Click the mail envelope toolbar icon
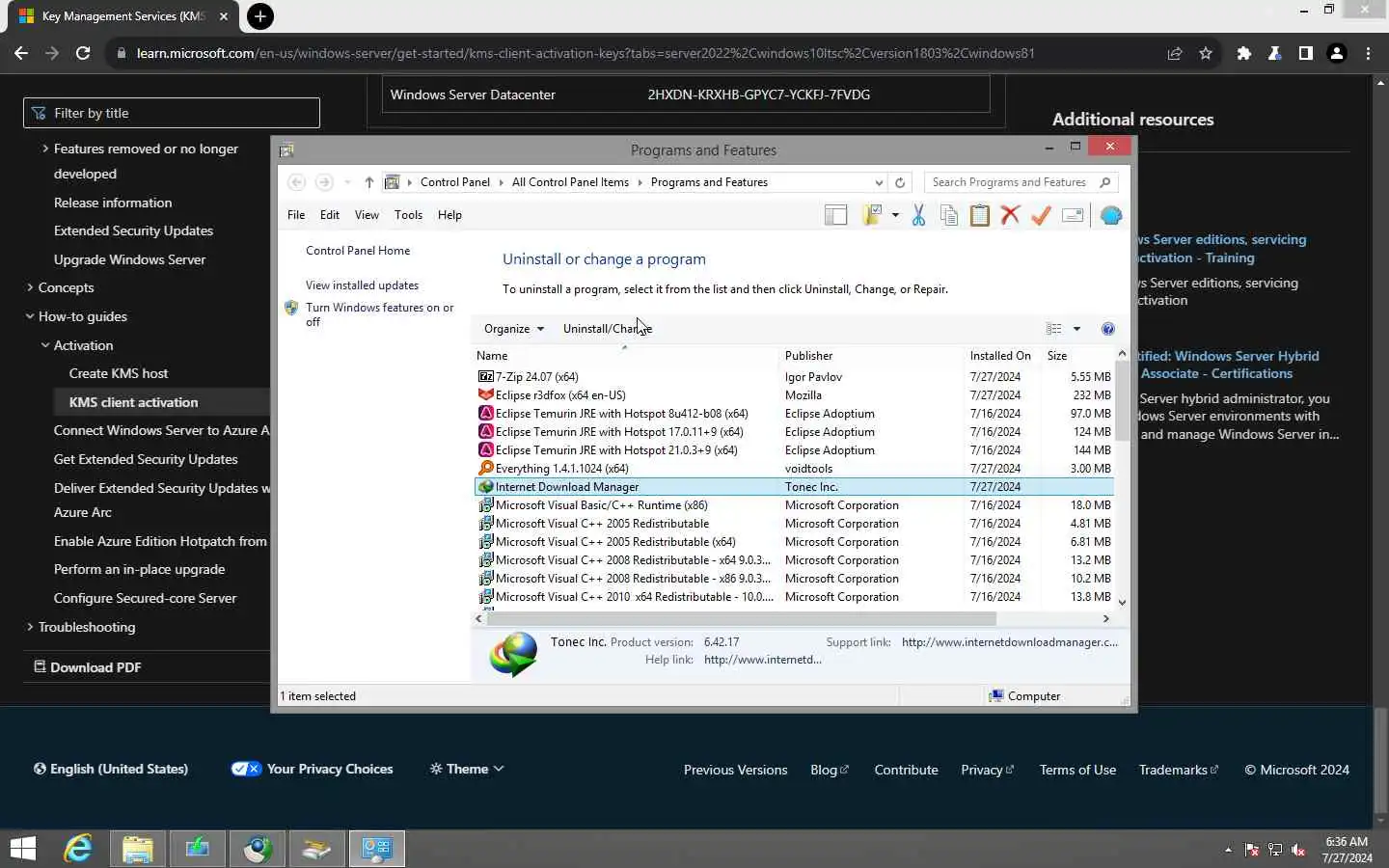 tap(1073, 216)
